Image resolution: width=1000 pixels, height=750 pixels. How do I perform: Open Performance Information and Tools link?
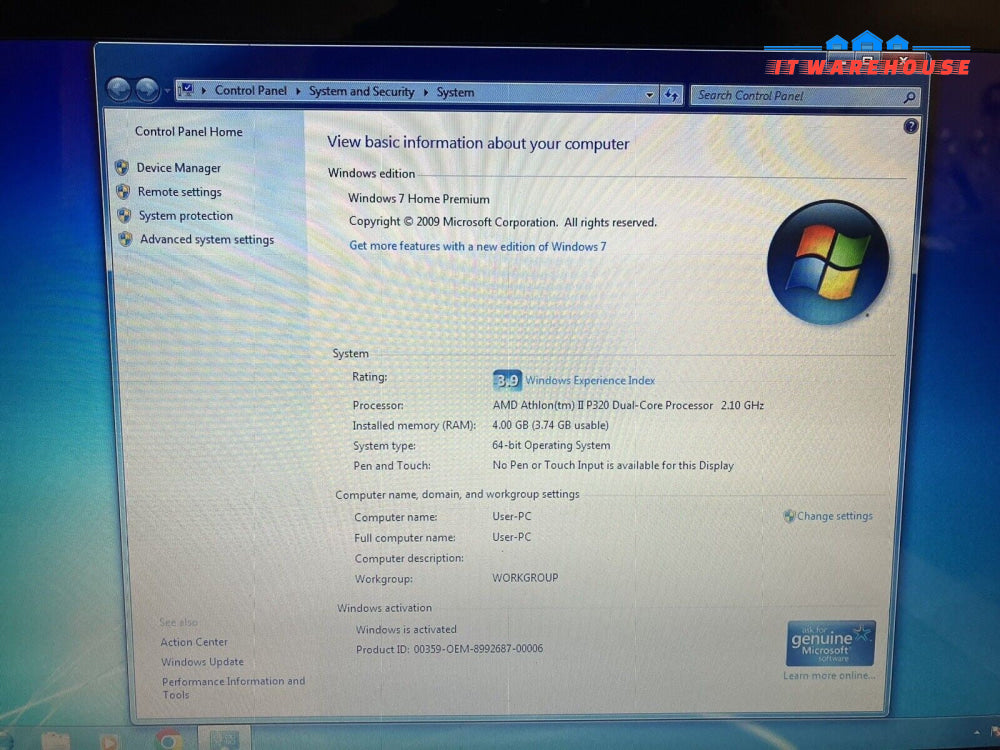pos(233,688)
